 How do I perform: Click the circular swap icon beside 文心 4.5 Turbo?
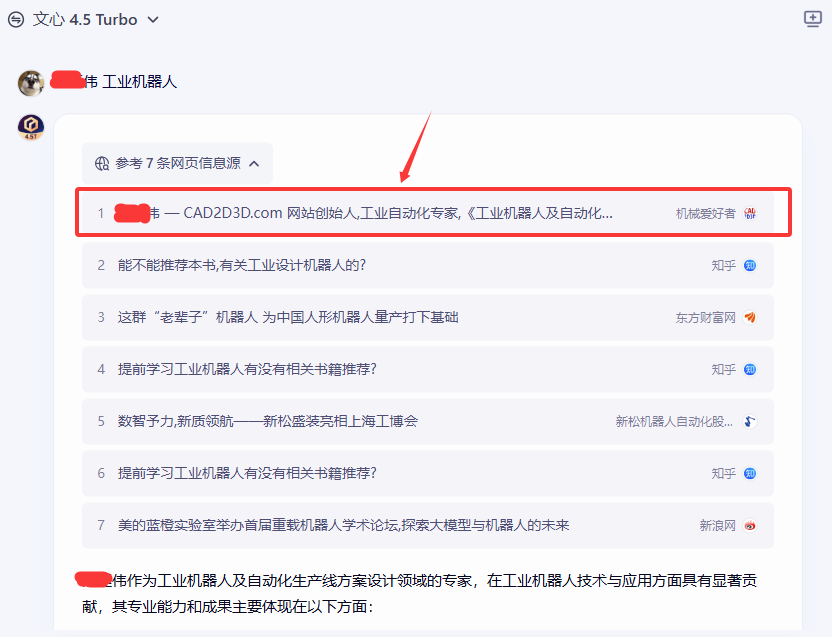[x=16, y=20]
